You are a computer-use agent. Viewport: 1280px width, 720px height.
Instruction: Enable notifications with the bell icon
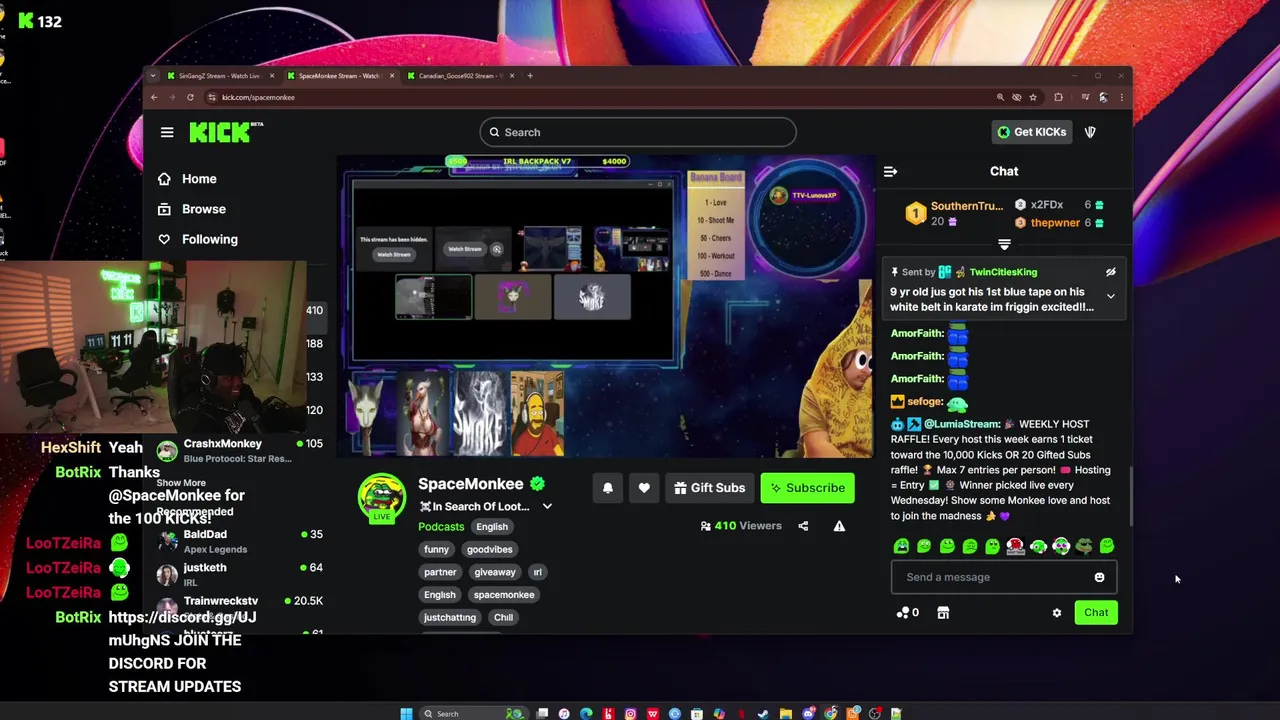(x=607, y=488)
